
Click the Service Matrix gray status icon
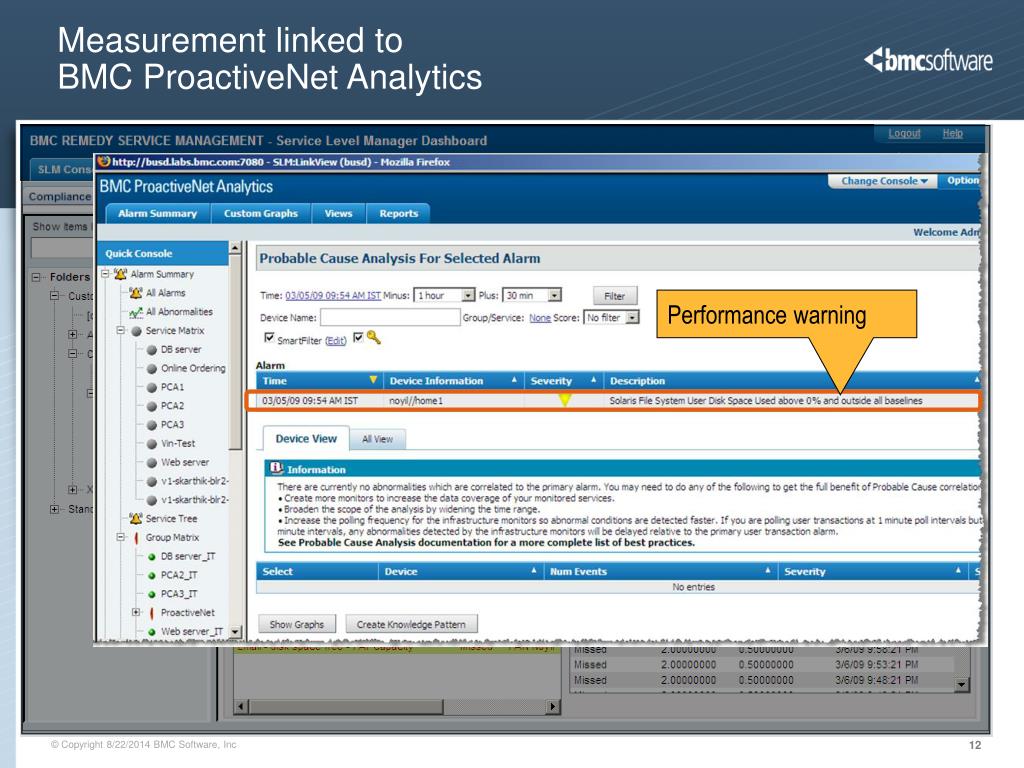(x=136, y=331)
